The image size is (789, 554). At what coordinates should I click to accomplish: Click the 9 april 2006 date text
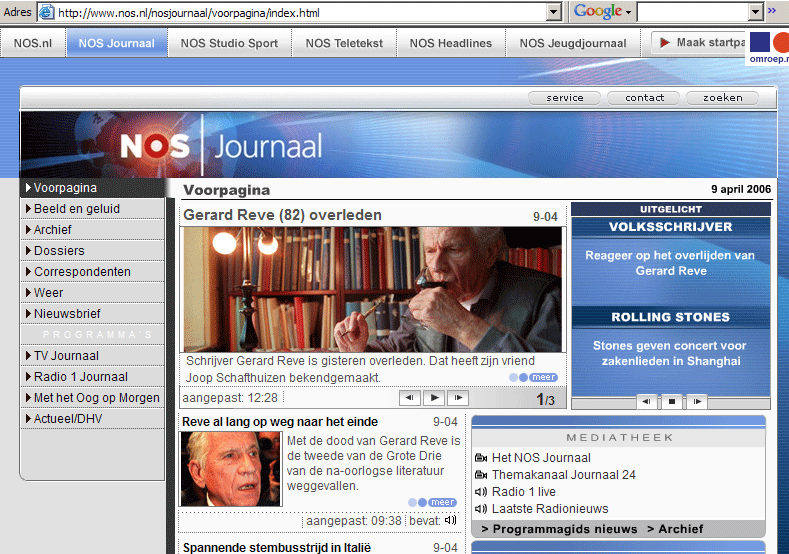point(741,189)
